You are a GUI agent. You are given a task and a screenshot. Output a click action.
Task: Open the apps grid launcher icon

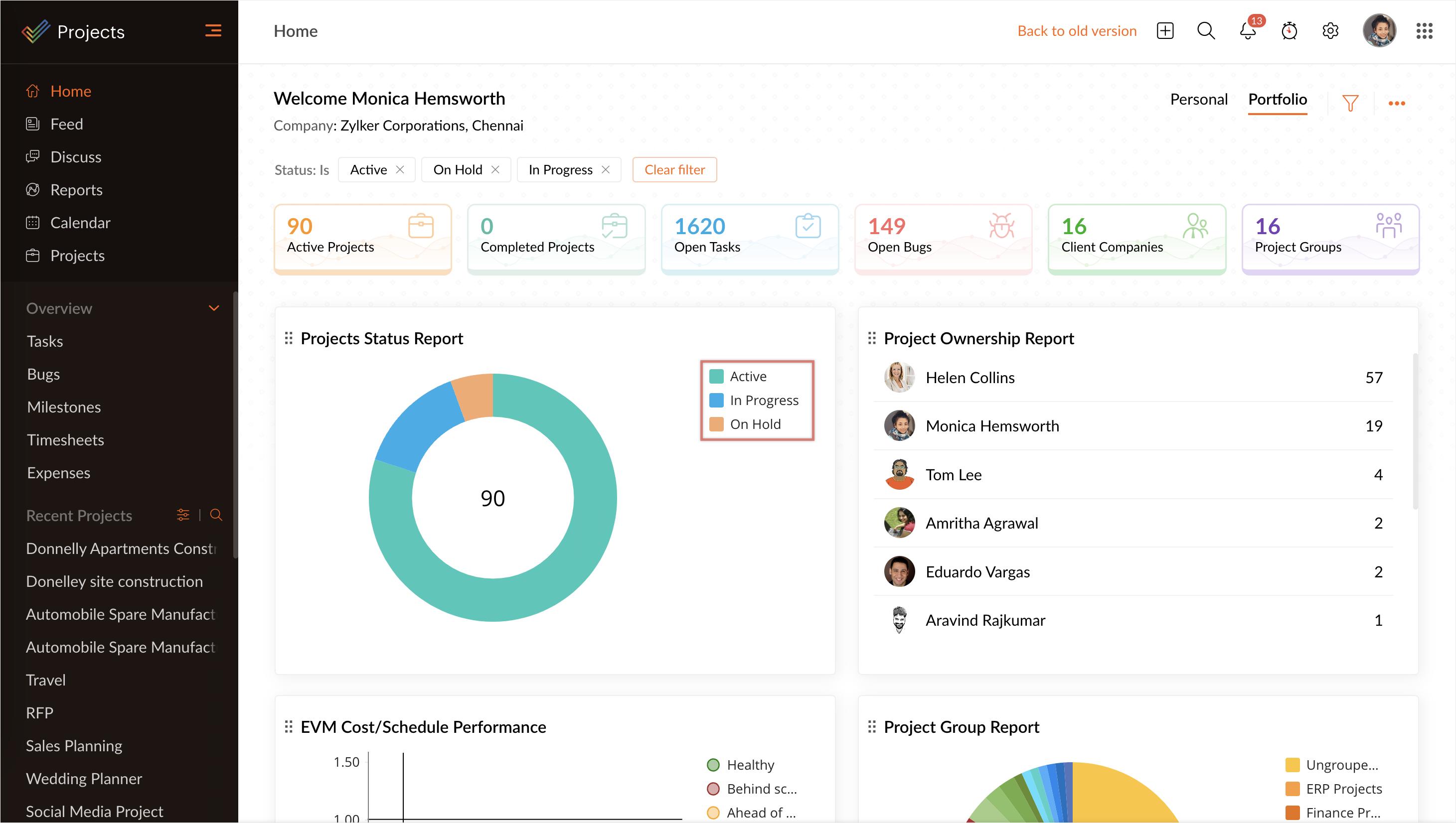[1424, 31]
